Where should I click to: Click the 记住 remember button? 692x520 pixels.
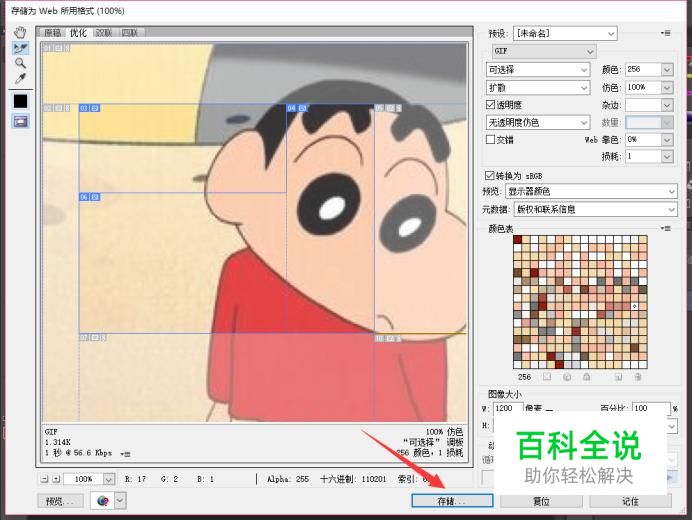click(630, 501)
